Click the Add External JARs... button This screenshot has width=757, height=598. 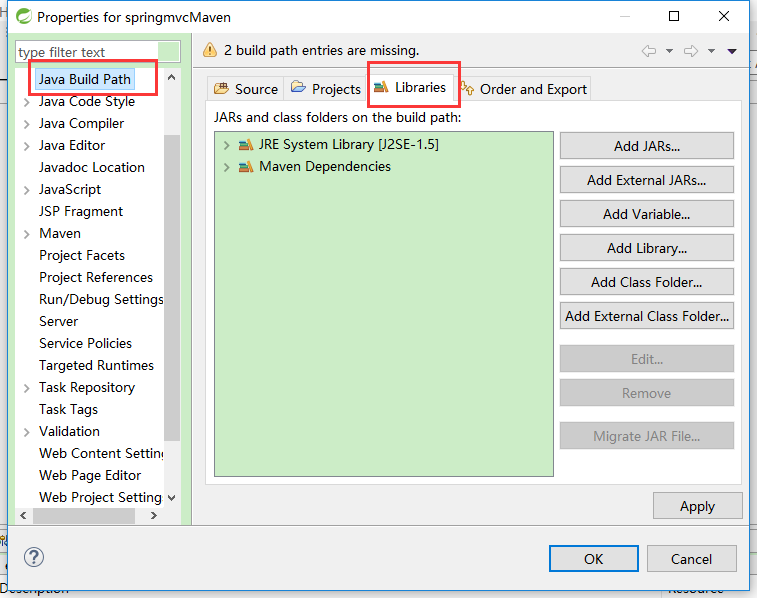click(x=646, y=180)
